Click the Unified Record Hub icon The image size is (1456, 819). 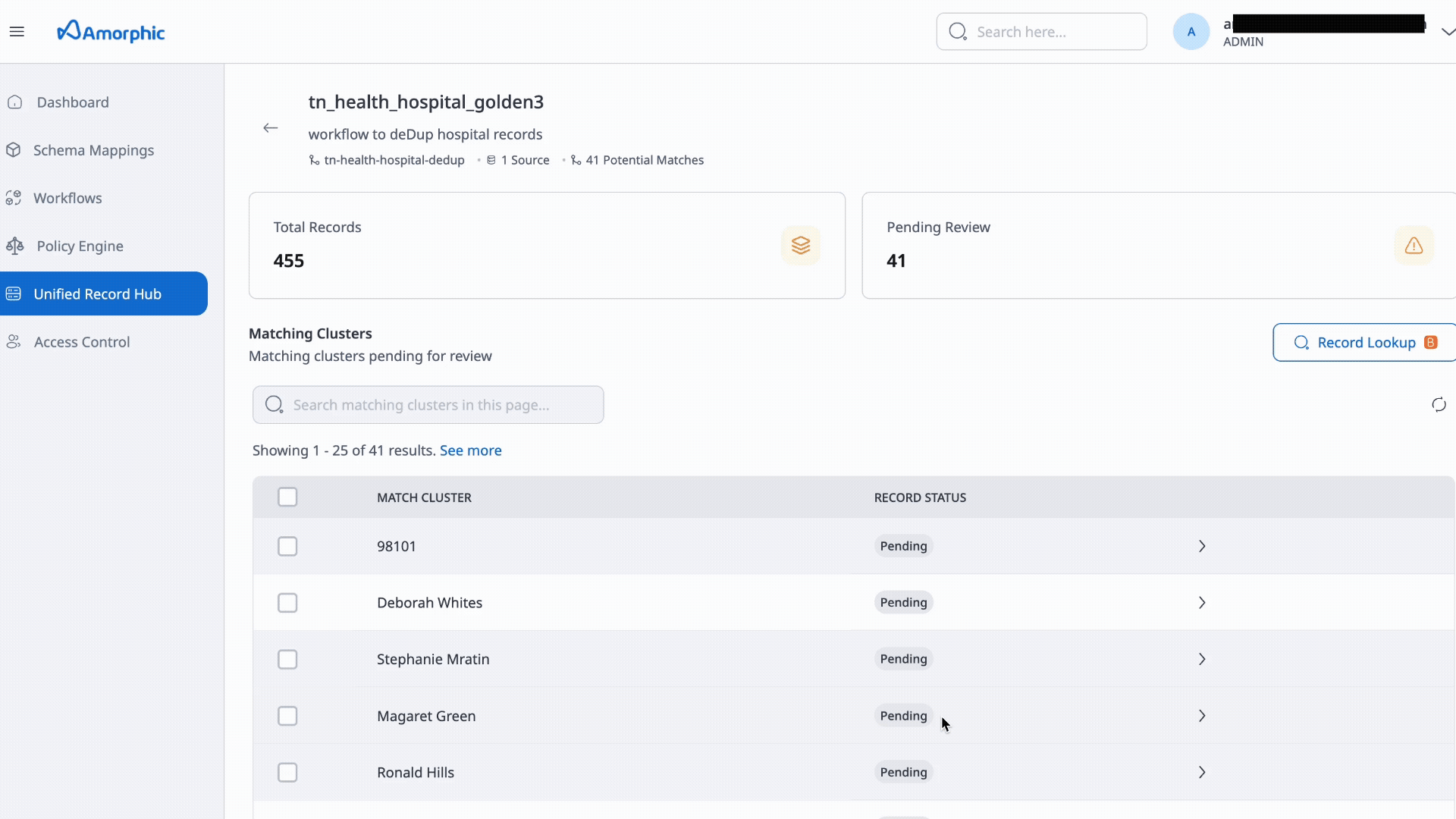[x=13, y=293]
